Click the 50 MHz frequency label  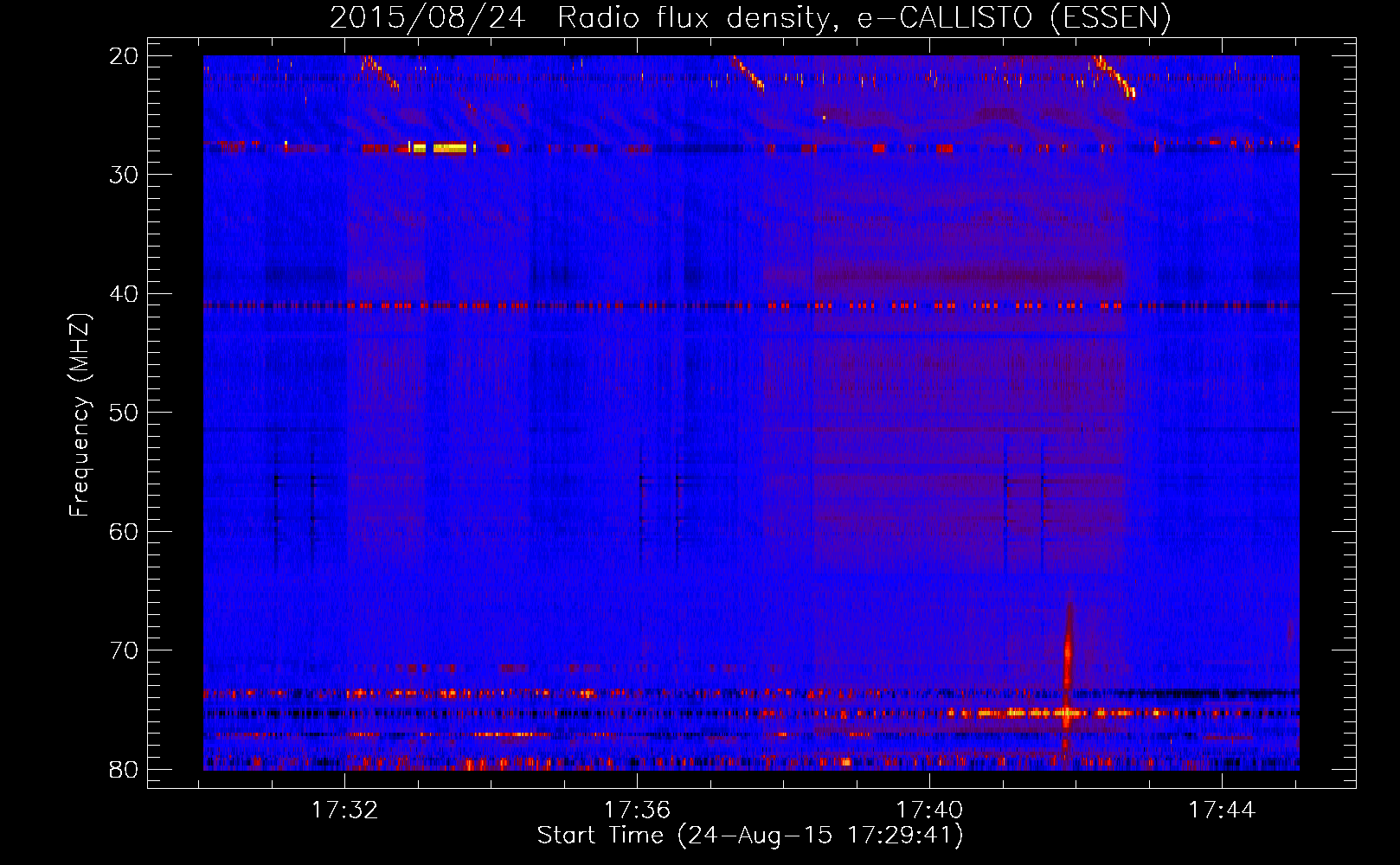point(124,413)
